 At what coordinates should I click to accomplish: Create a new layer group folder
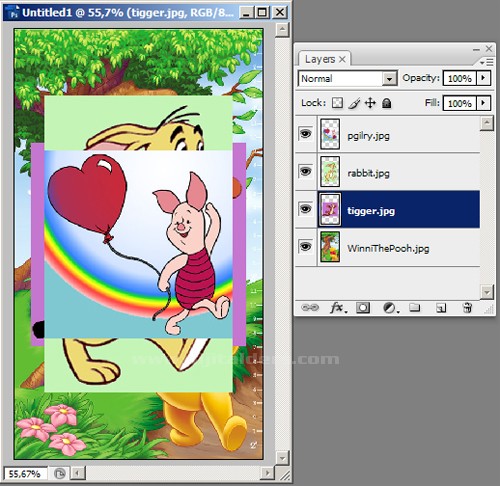414,307
